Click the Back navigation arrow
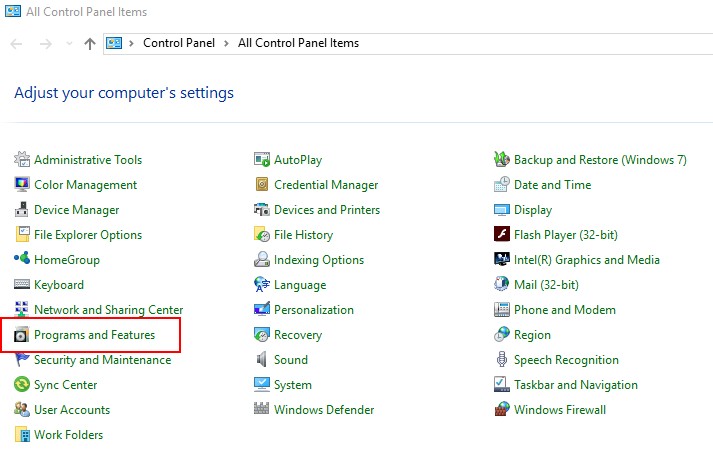Image resolution: width=713 pixels, height=467 pixels. click(16, 44)
